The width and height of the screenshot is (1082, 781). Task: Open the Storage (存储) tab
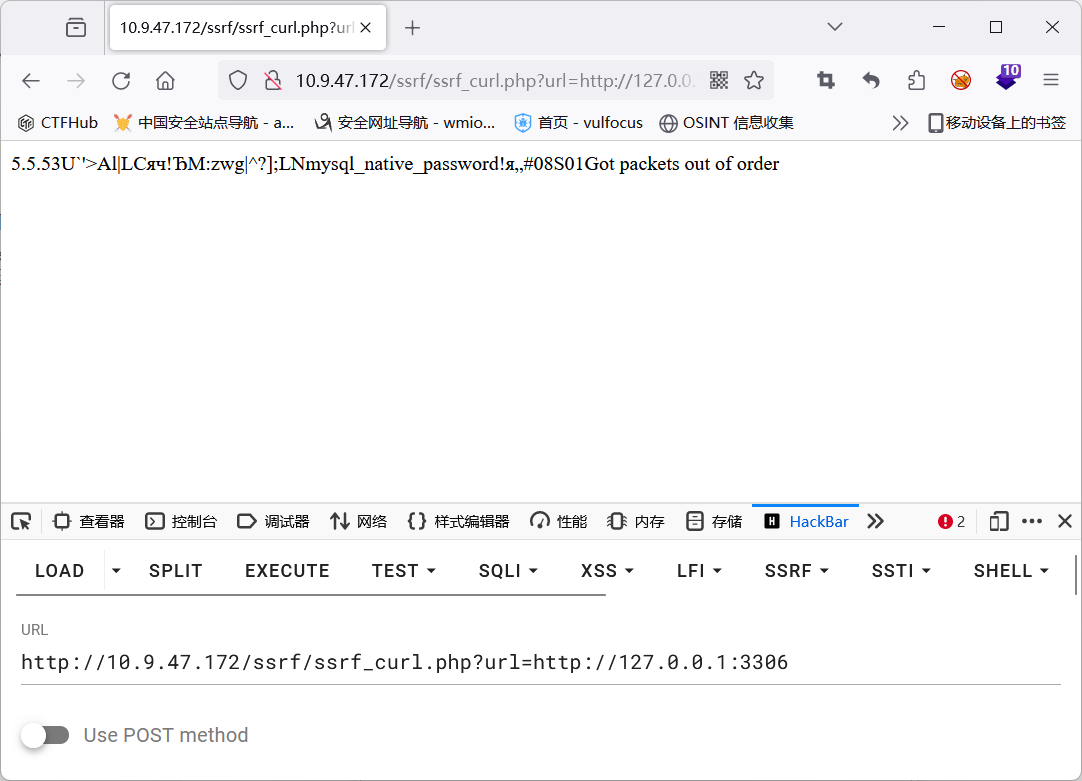pyautogui.click(x=714, y=522)
